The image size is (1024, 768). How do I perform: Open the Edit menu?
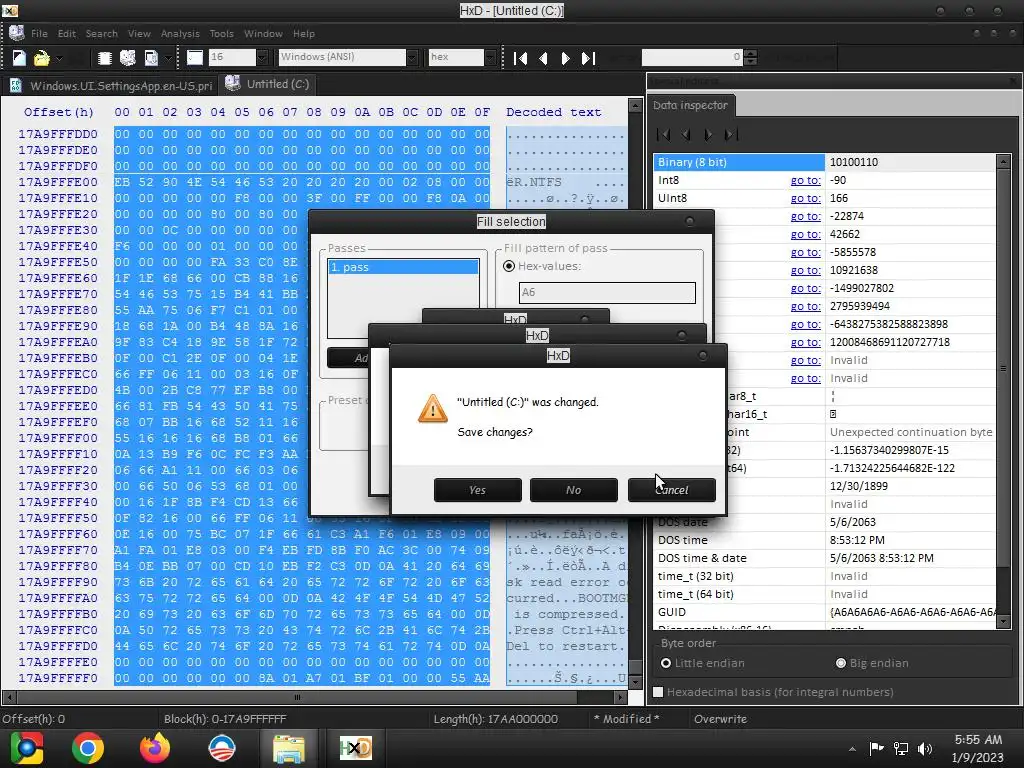(x=67, y=33)
